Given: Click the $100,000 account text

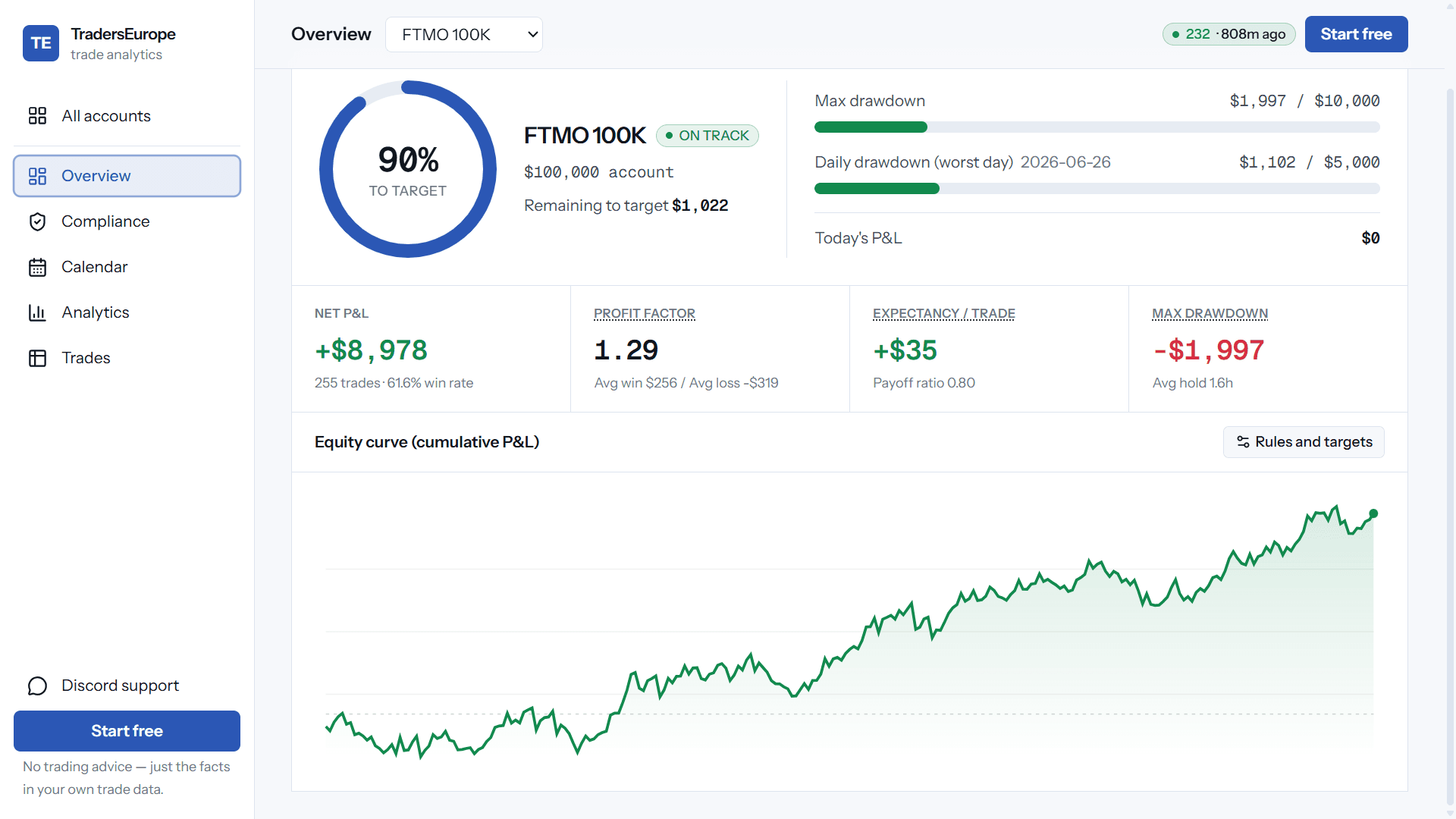Looking at the screenshot, I should pos(599,172).
